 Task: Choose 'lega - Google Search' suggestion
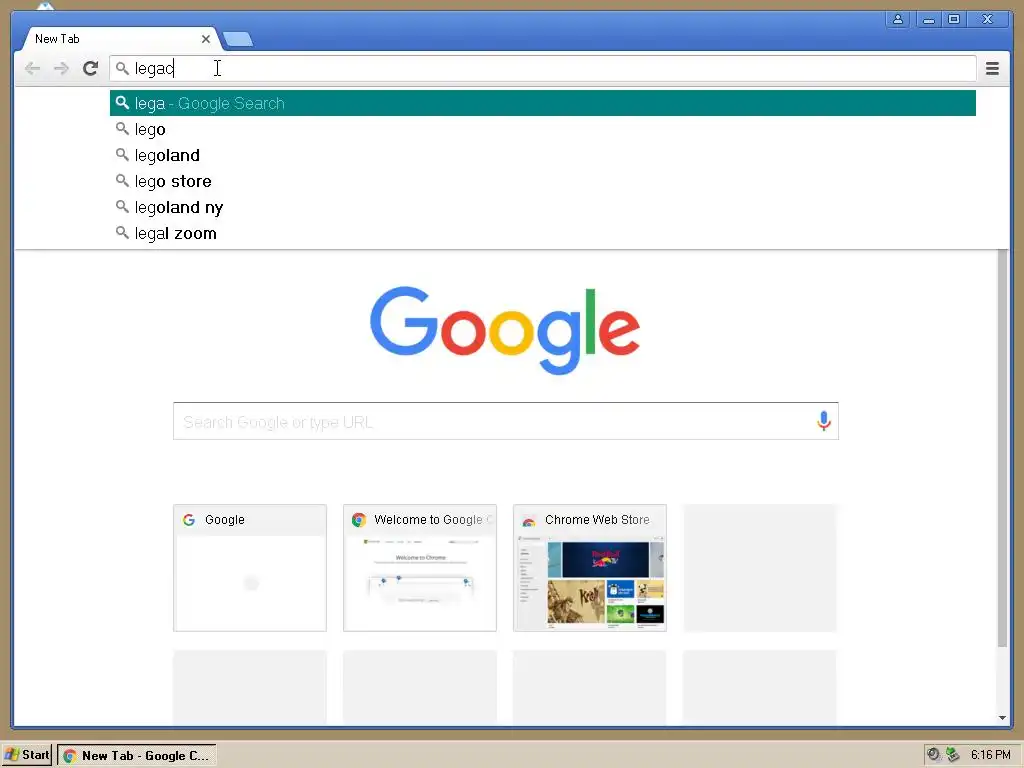(x=542, y=103)
